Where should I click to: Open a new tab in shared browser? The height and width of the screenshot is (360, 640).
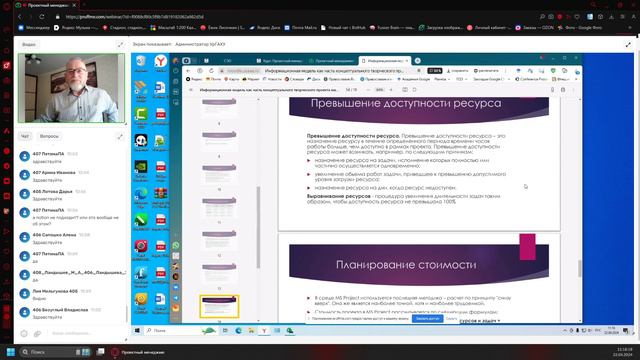pos(418,61)
